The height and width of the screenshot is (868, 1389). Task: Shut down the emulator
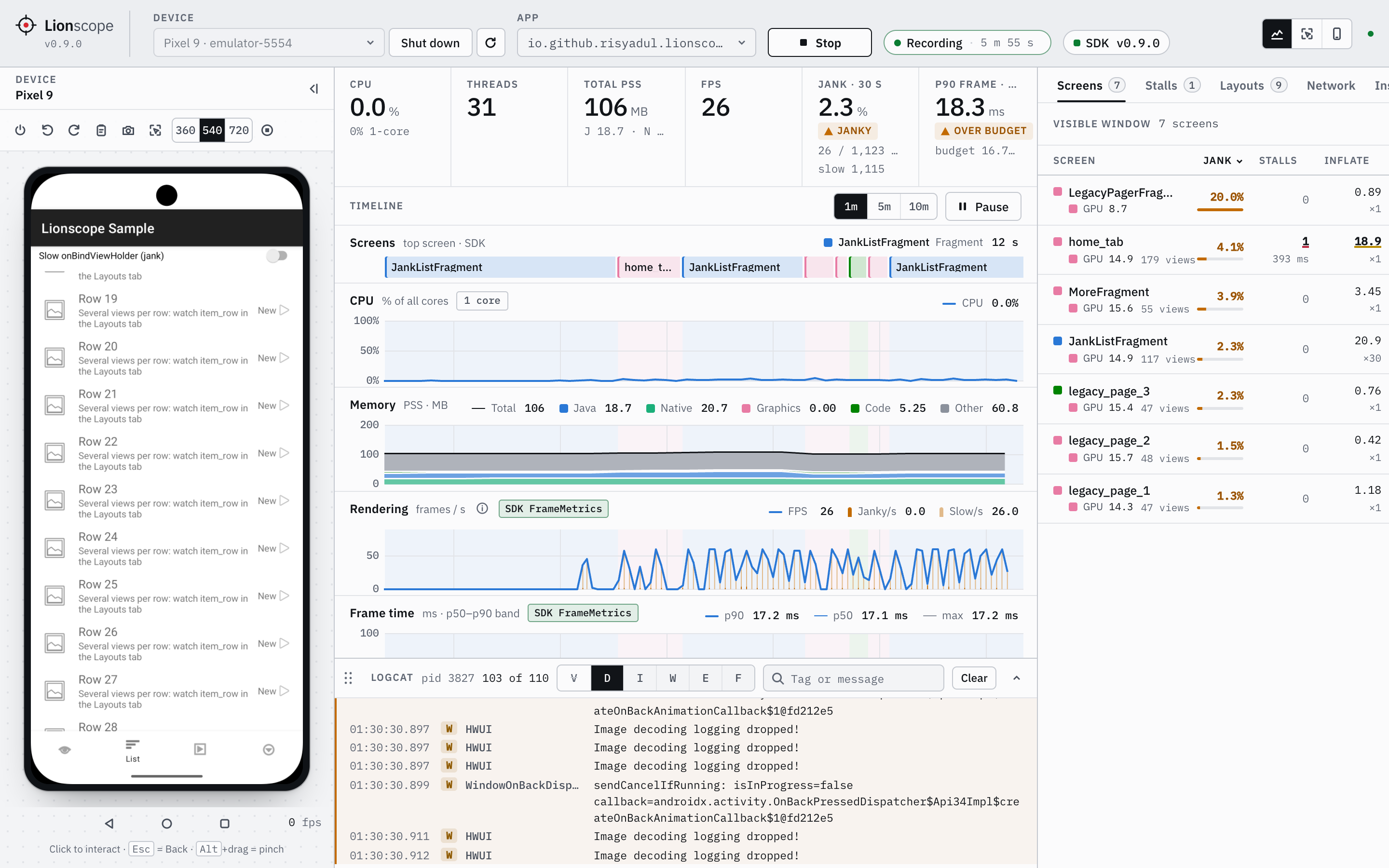coord(431,42)
